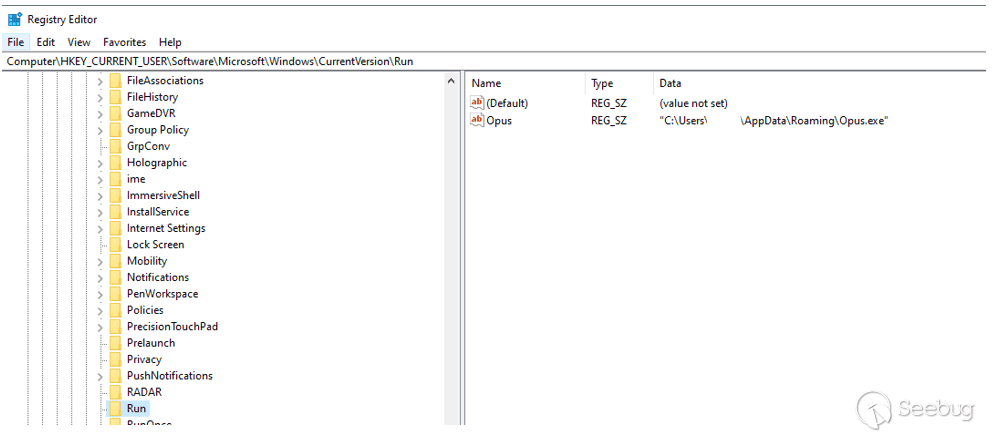Image resolution: width=1002 pixels, height=437 pixels.
Task: Expand the ime key
Action: [100, 180]
